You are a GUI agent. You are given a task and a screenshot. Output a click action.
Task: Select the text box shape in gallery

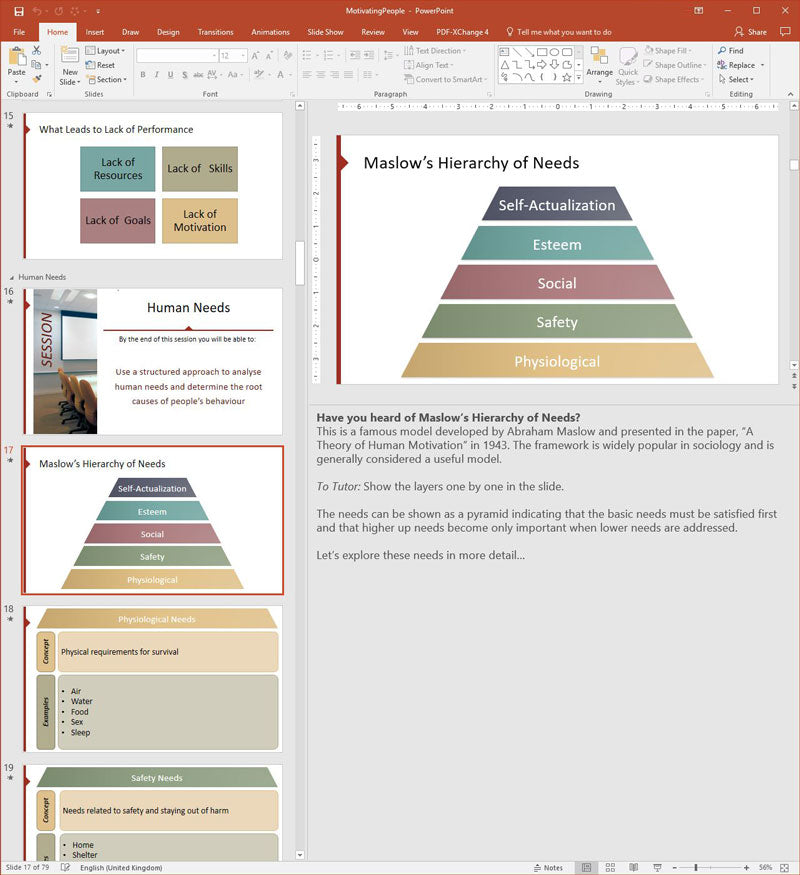pyautogui.click(x=504, y=52)
